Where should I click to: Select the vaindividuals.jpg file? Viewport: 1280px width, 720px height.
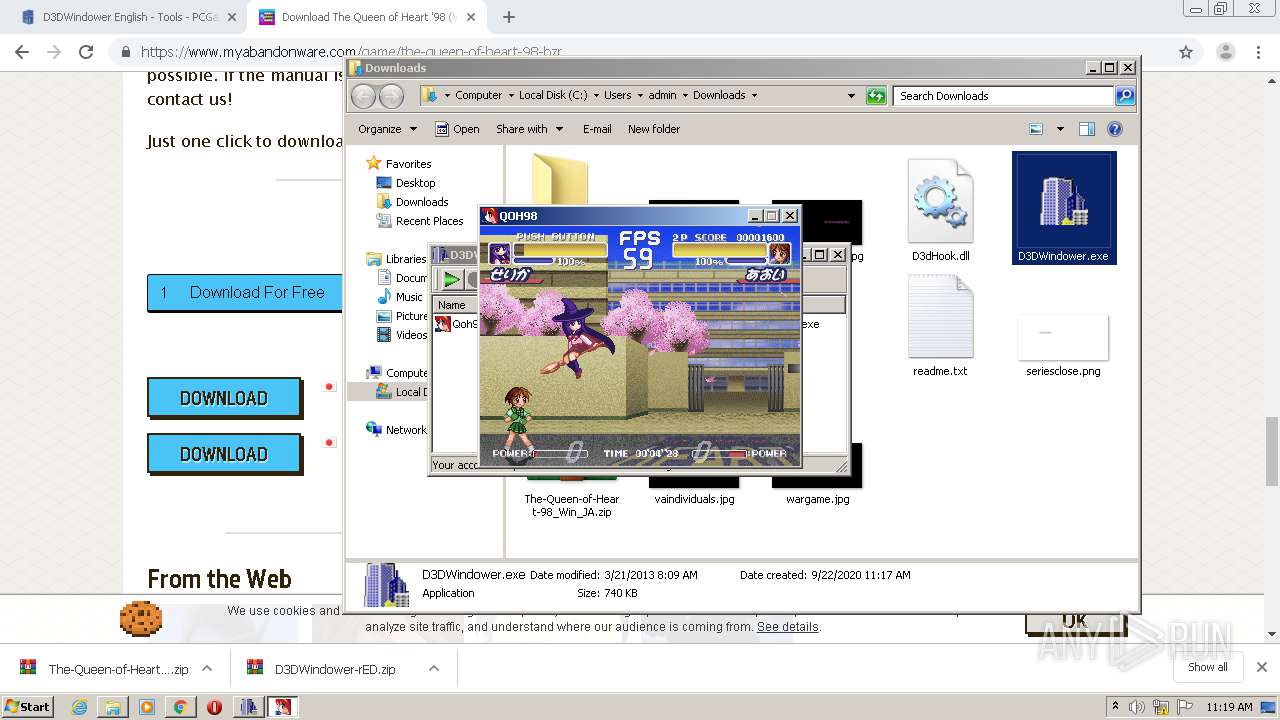(x=694, y=499)
